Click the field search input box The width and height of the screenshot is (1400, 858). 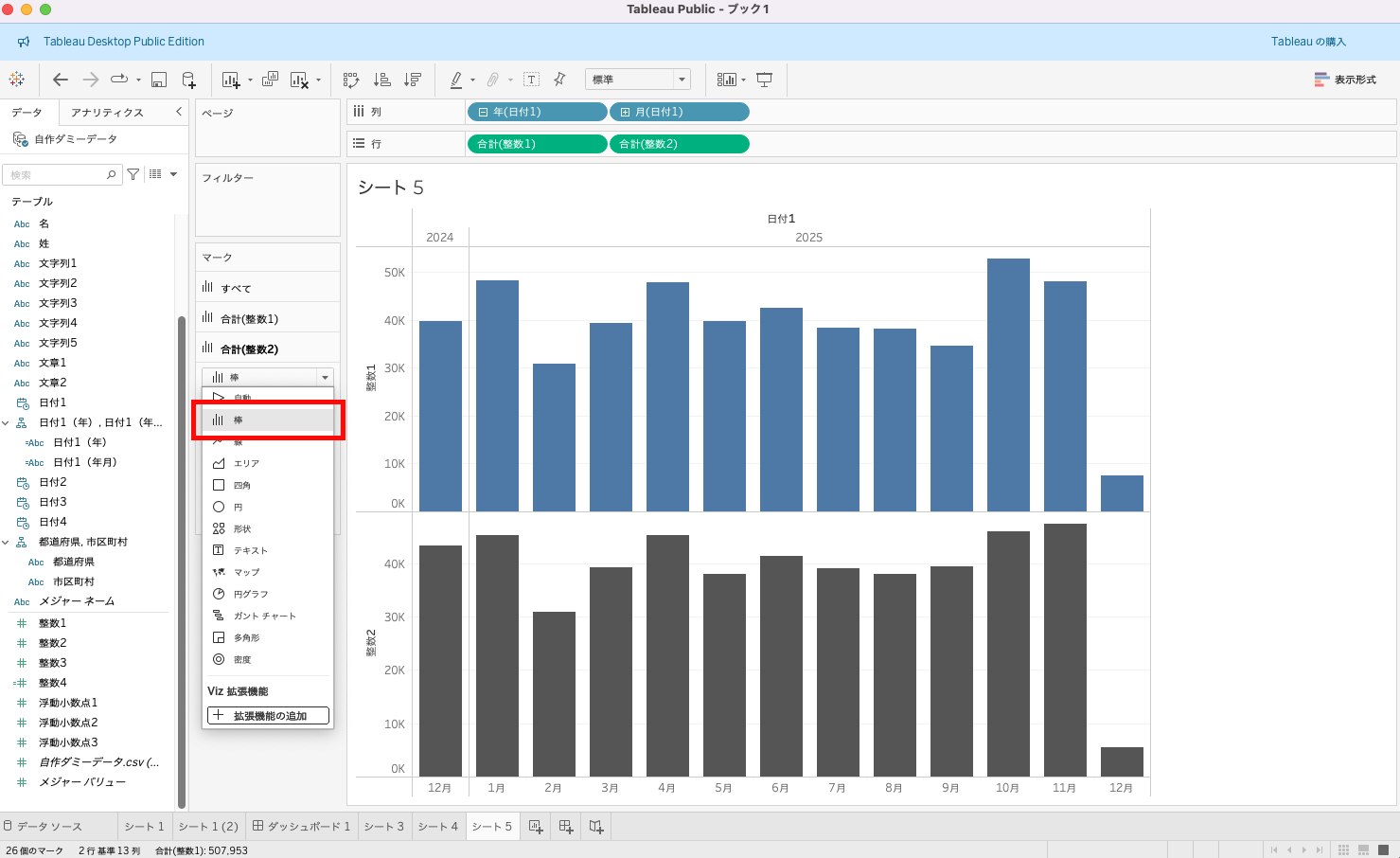coord(57,175)
